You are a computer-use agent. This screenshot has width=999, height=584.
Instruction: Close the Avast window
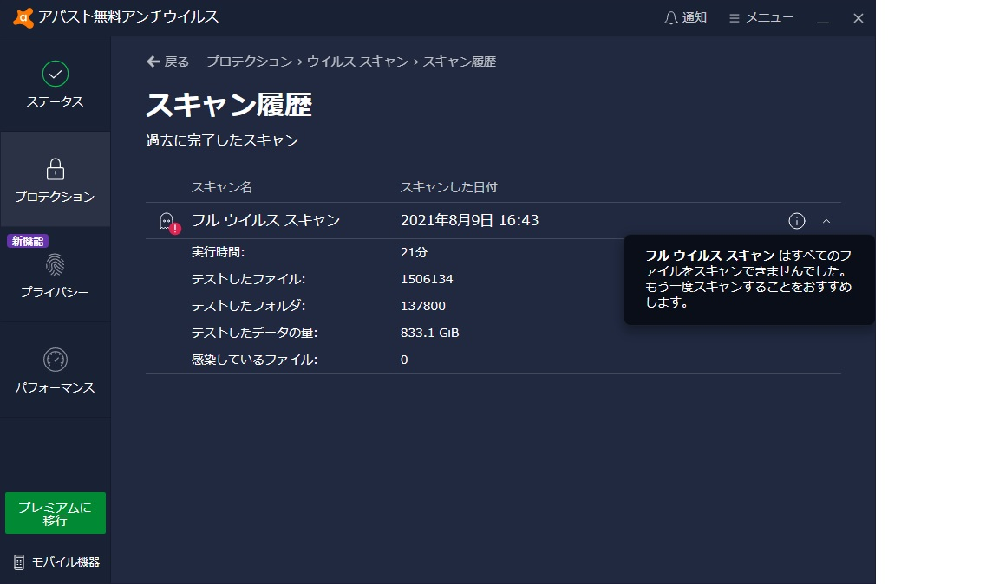pyautogui.click(x=858, y=18)
